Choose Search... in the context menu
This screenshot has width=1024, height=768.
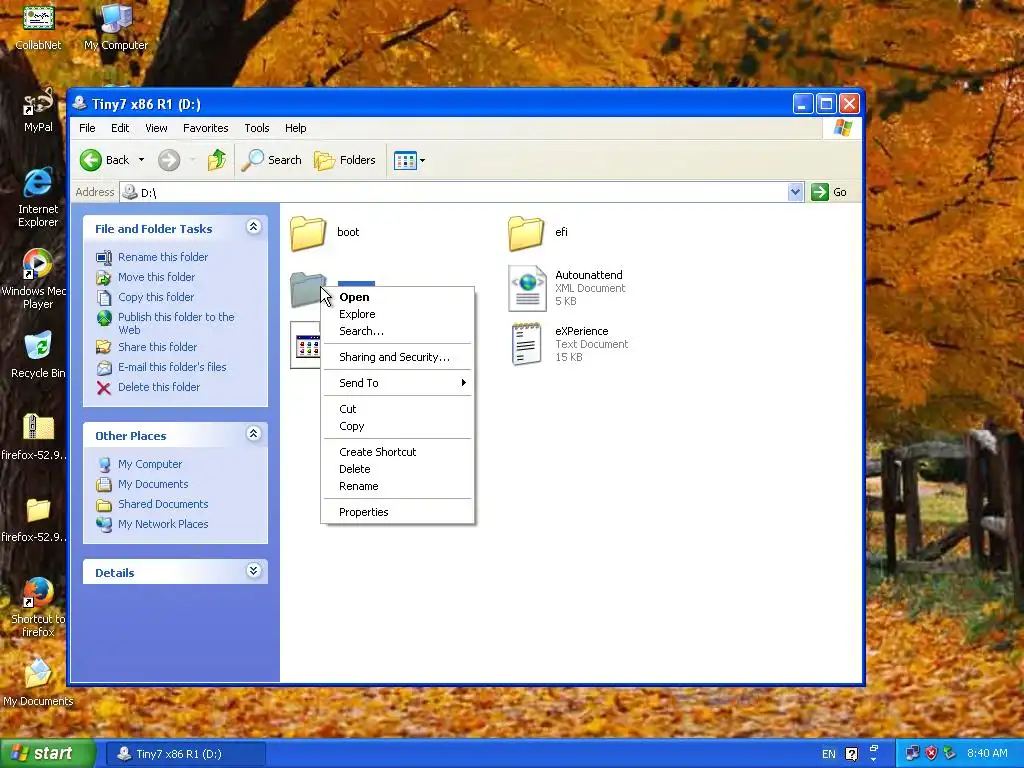397,331
